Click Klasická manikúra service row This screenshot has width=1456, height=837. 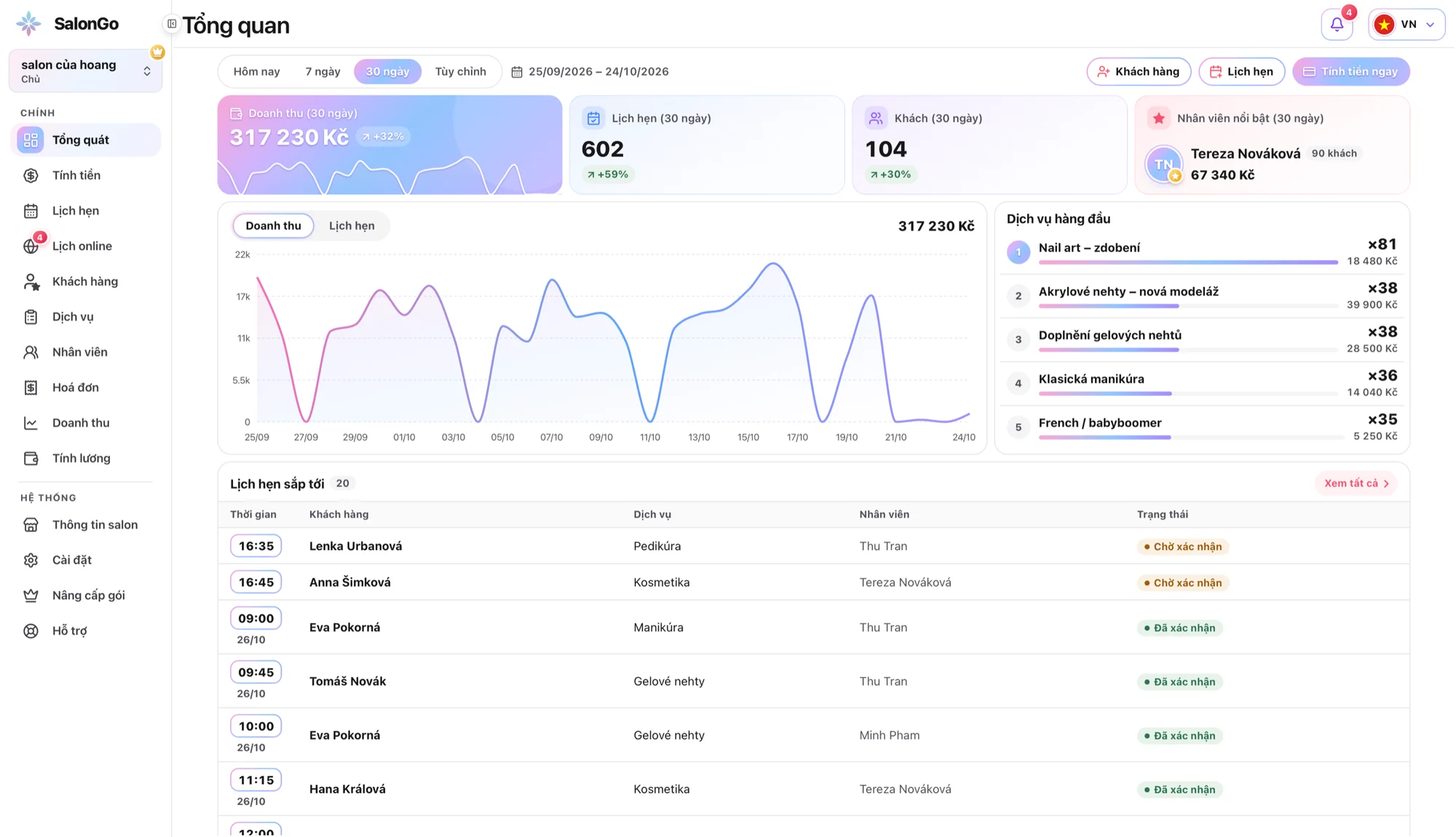[x=1202, y=384]
